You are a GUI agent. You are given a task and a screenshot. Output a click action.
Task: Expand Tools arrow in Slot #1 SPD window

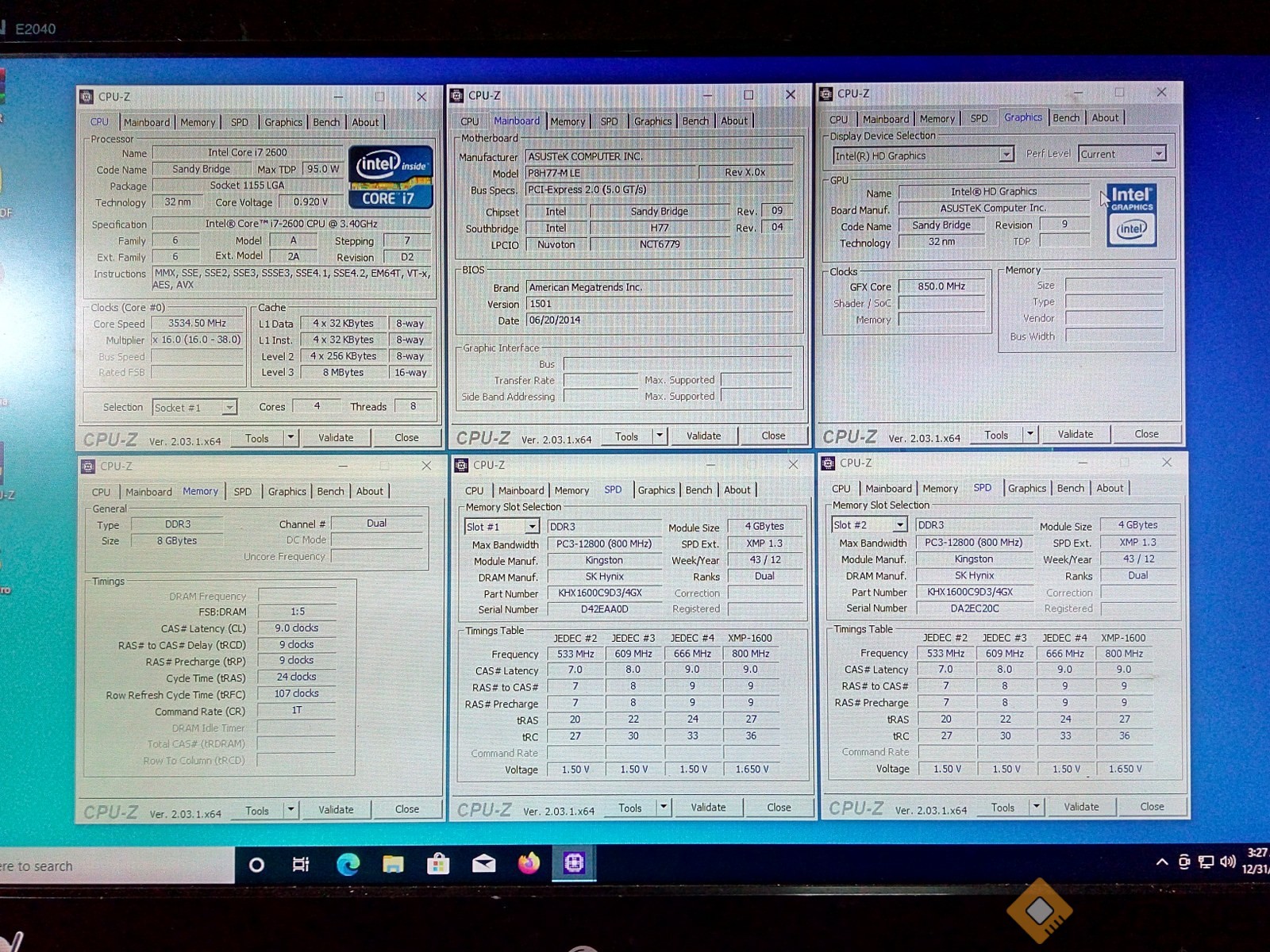(x=664, y=808)
